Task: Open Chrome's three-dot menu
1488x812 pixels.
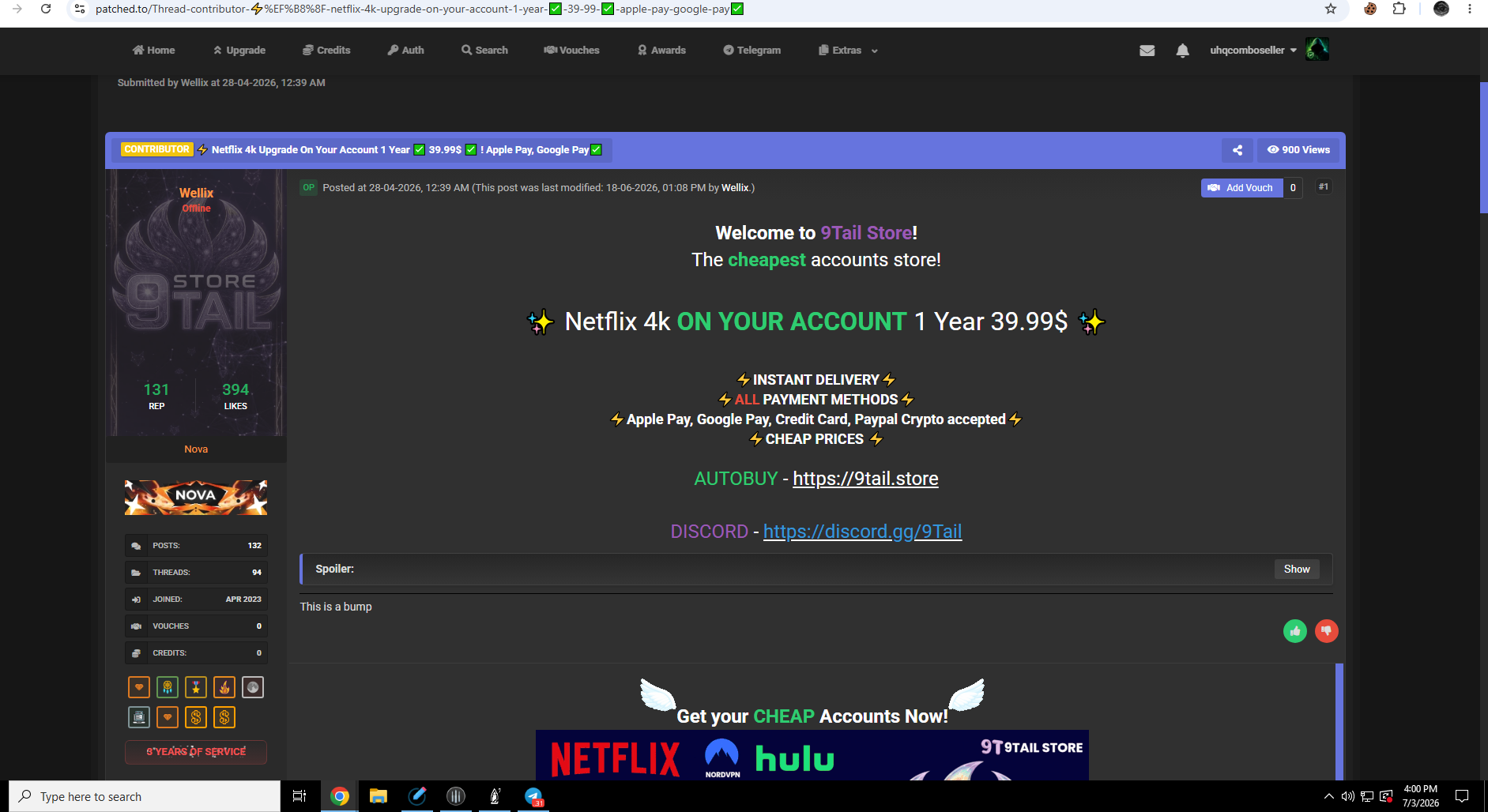Action: (1470, 9)
